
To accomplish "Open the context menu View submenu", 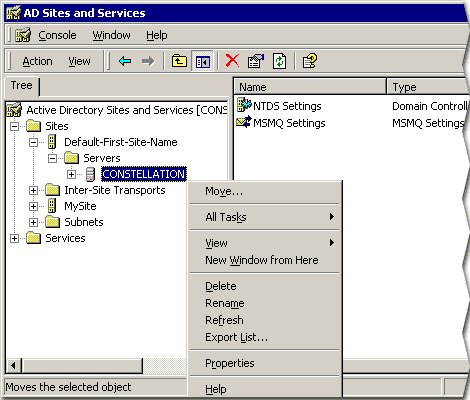I will click(264, 243).
